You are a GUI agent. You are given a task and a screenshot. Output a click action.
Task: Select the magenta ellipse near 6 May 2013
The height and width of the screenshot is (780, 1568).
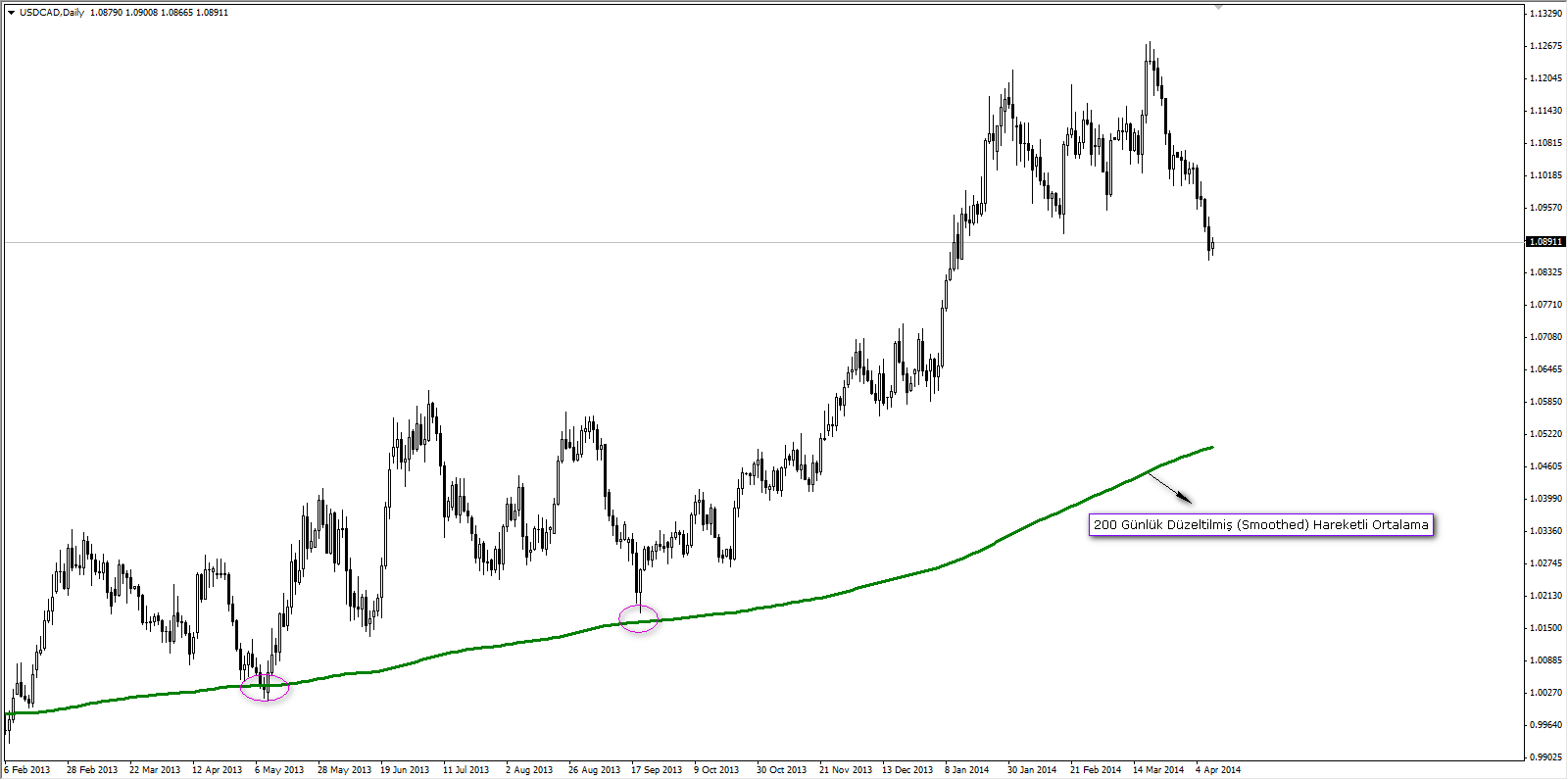(x=265, y=688)
